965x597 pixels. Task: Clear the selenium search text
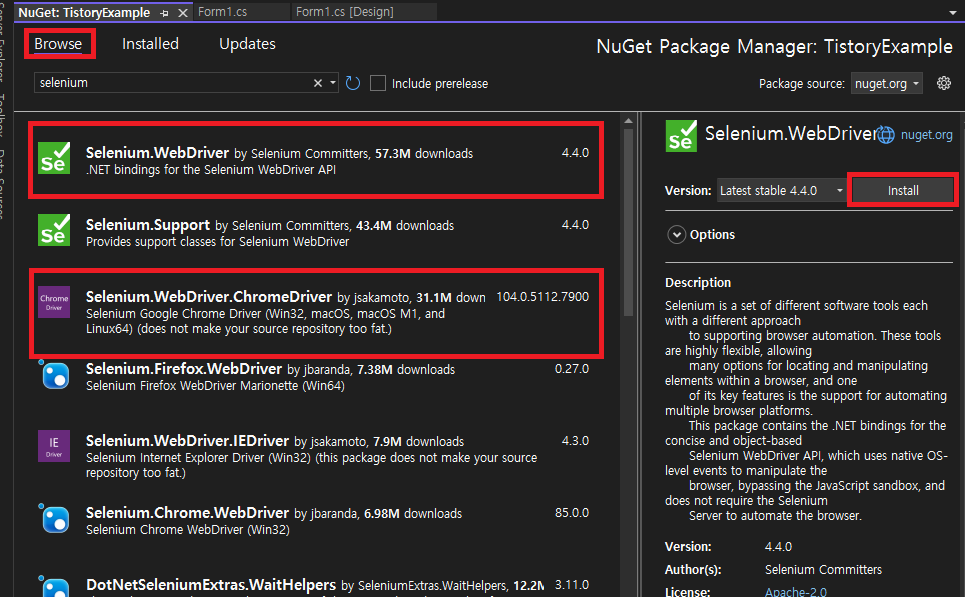click(318, 82)
